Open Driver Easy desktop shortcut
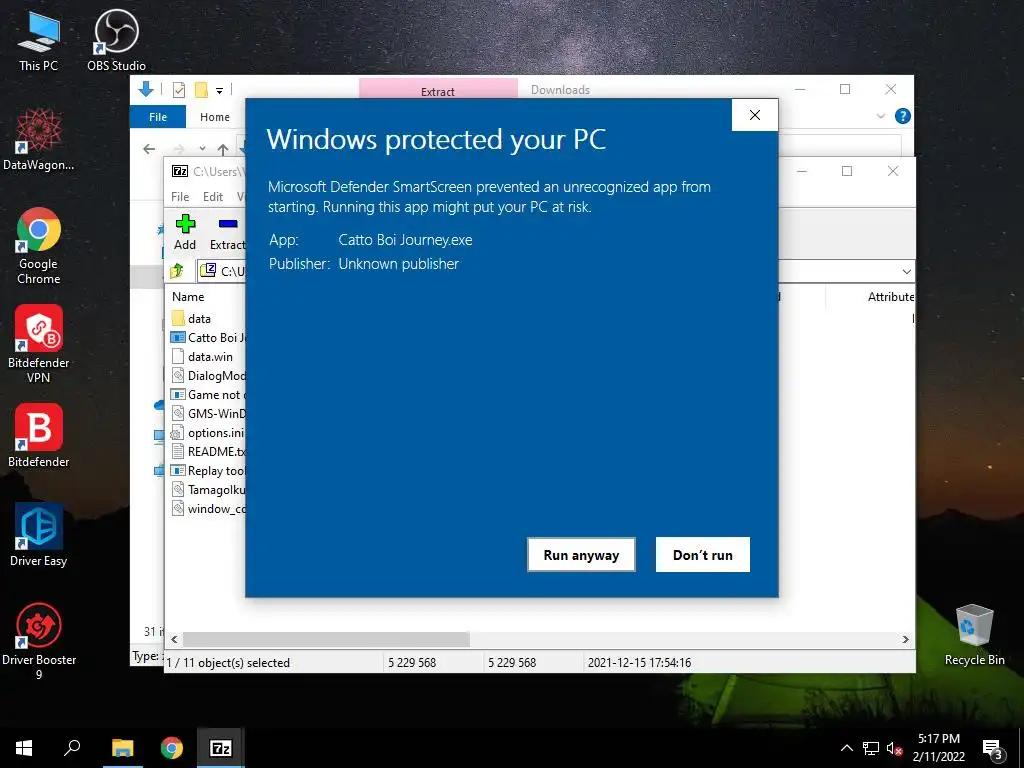 39,535
